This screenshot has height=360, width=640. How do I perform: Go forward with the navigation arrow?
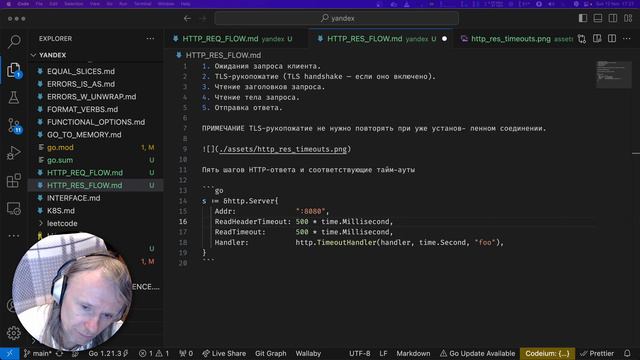tap(203, 18)
